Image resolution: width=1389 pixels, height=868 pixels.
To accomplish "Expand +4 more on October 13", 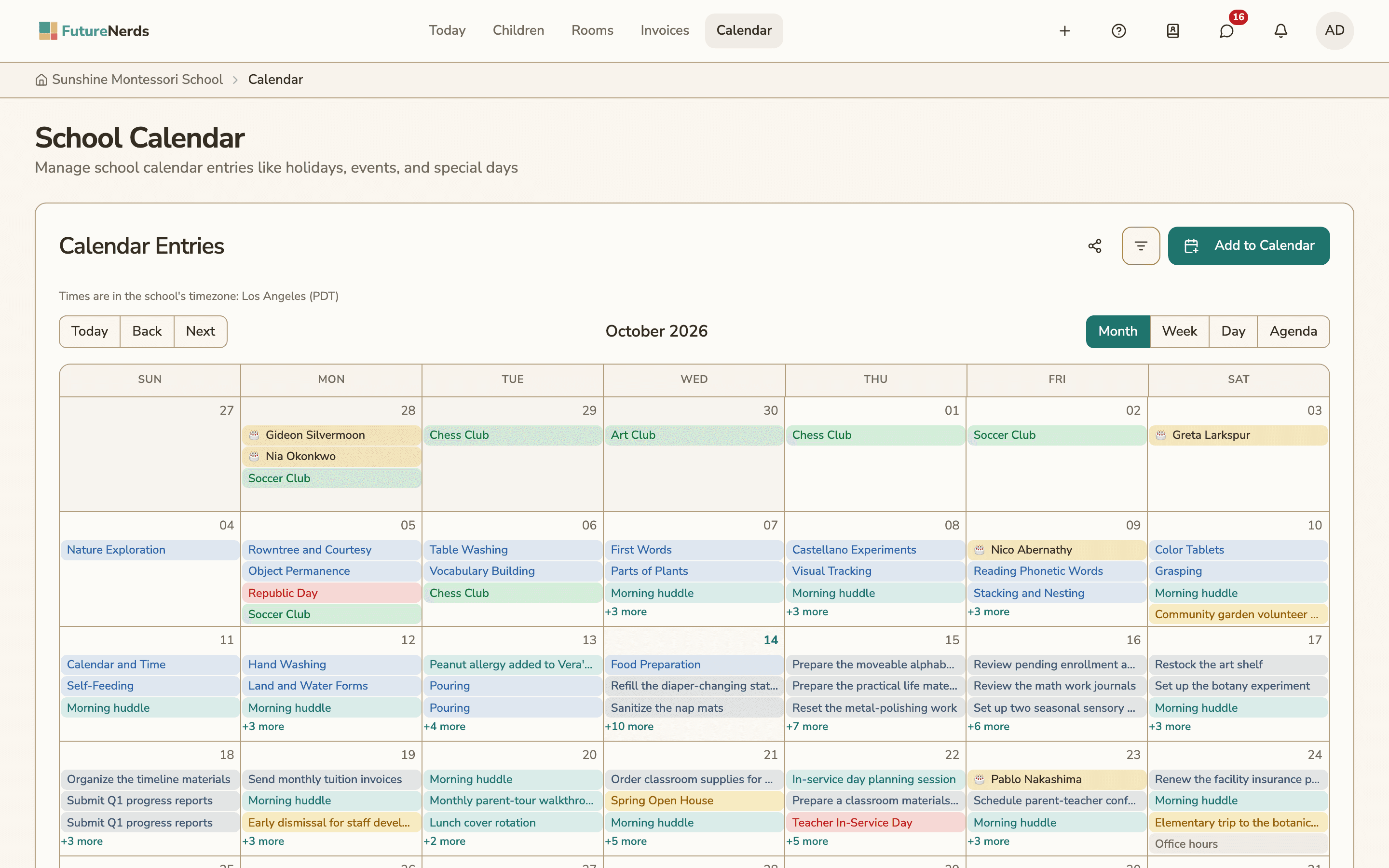I will click(x=444, y=726).
